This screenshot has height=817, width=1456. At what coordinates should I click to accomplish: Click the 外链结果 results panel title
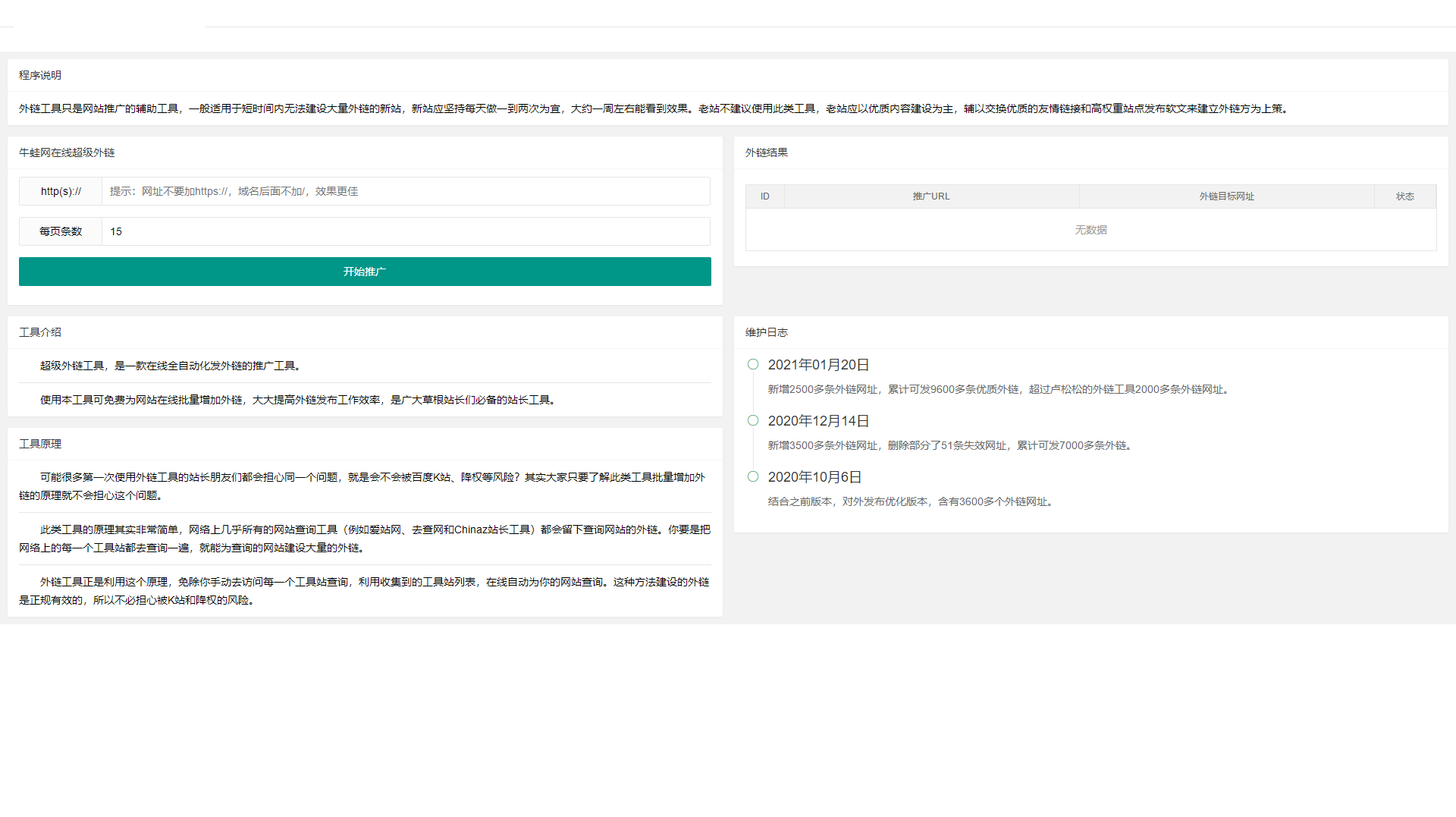click(x=766, y=152)
